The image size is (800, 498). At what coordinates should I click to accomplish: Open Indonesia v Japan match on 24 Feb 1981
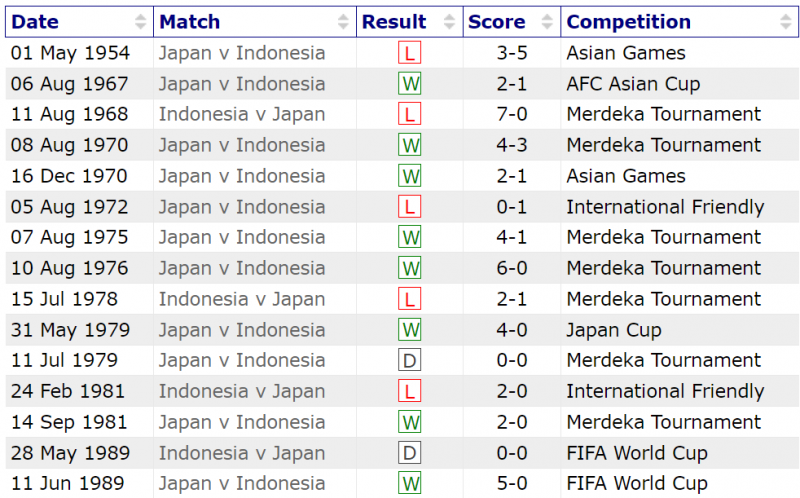point(242,391)
